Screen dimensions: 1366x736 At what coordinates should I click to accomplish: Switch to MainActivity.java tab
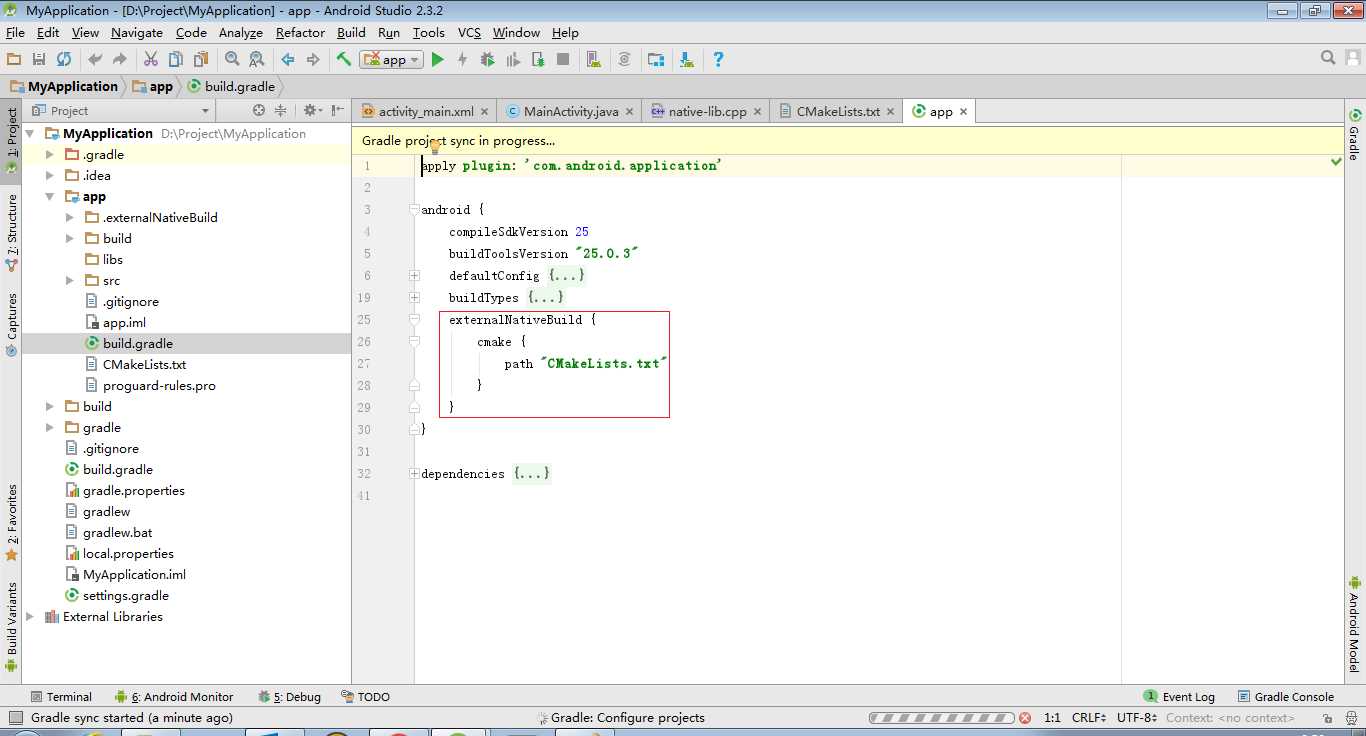click(570, 112)
